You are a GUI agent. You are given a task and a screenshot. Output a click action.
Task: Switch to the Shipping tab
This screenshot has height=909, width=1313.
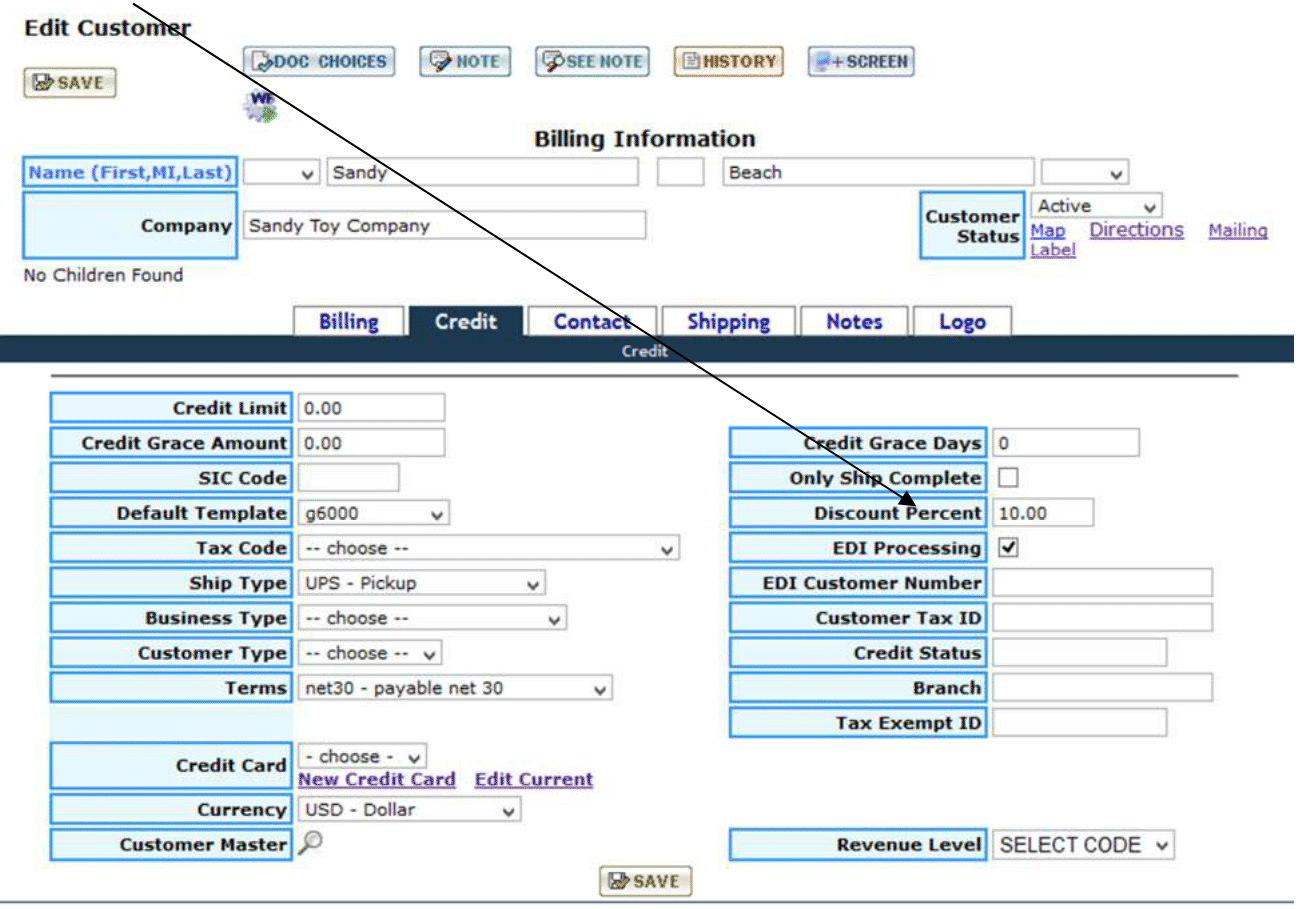pos(728,322)
